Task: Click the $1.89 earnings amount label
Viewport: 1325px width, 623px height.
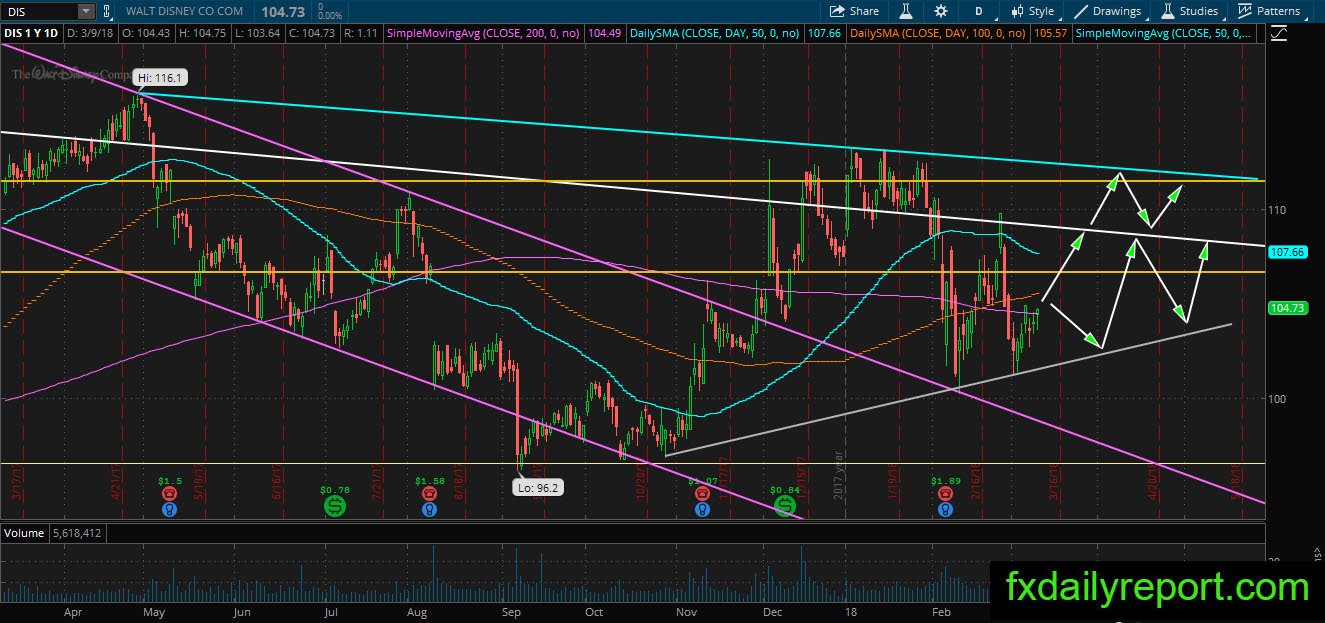Action: [x=945, y=480]
